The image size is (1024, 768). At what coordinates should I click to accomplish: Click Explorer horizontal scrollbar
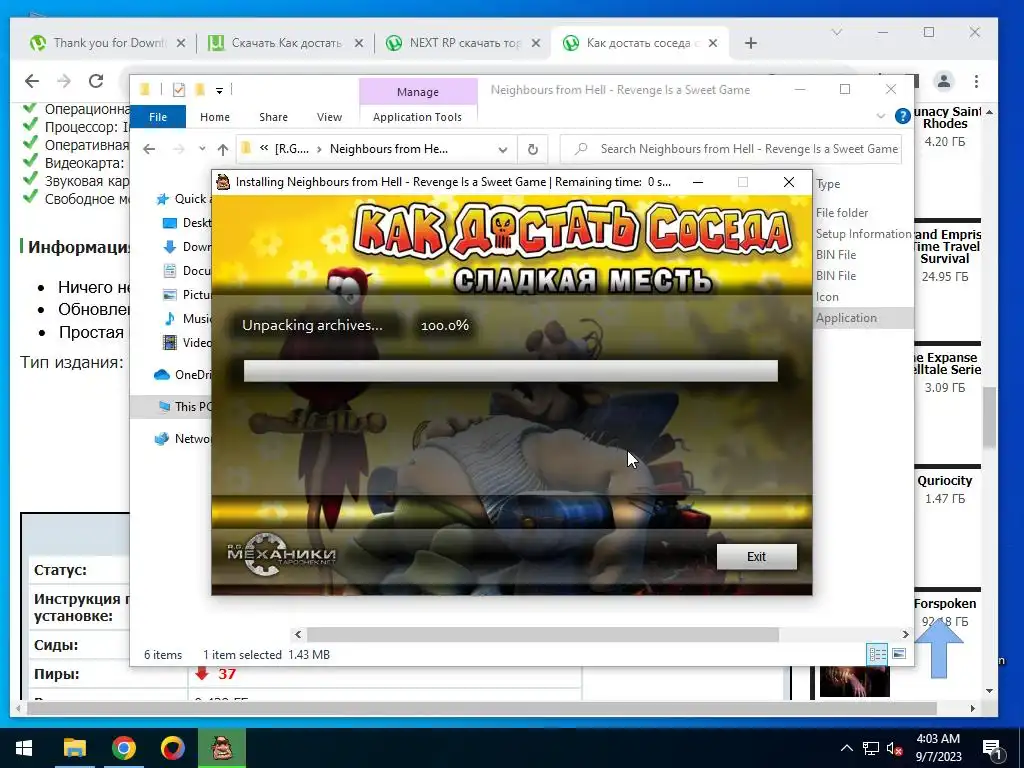[542, 634]
